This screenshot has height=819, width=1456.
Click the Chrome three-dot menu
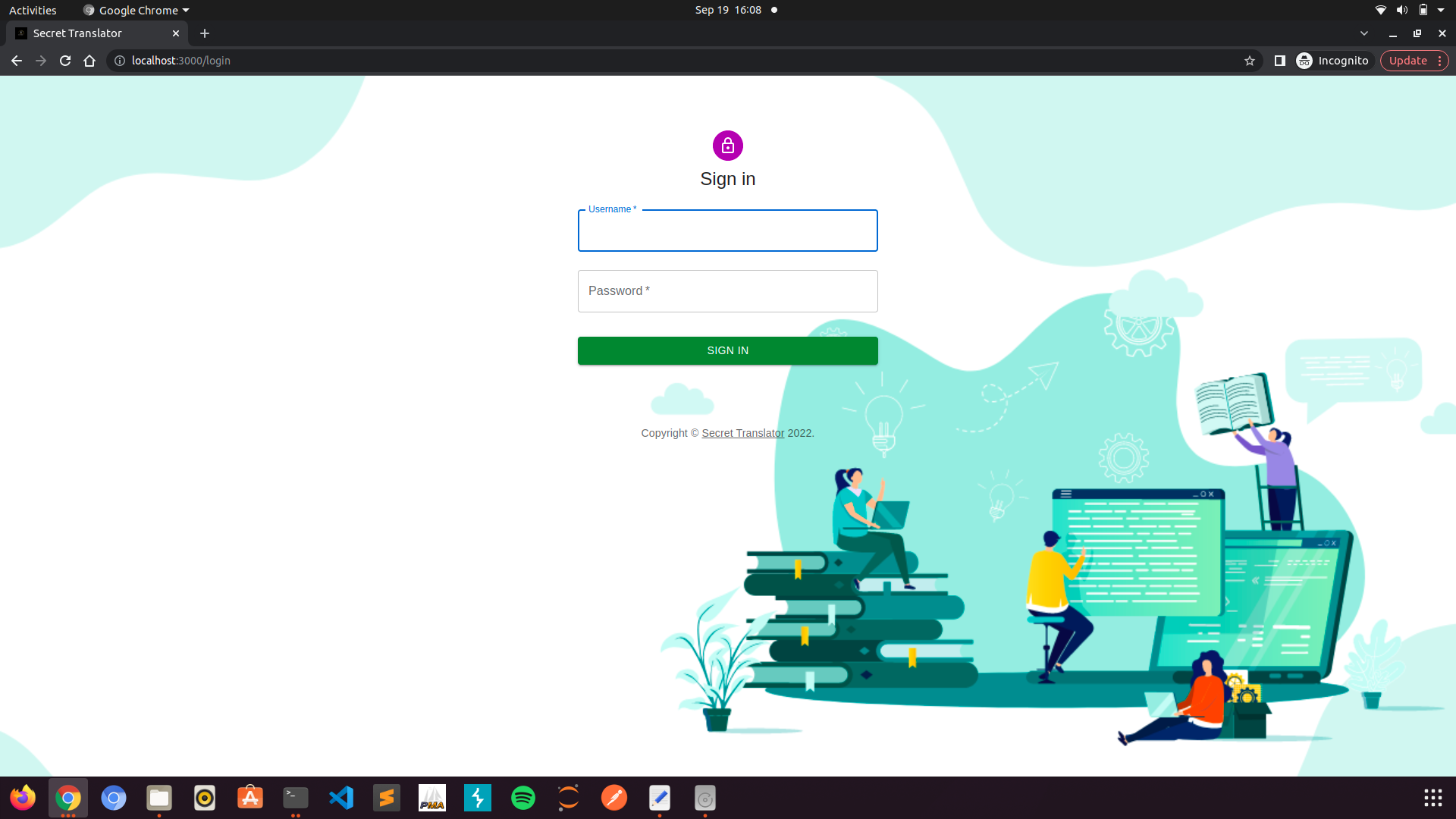(1440, 61)
